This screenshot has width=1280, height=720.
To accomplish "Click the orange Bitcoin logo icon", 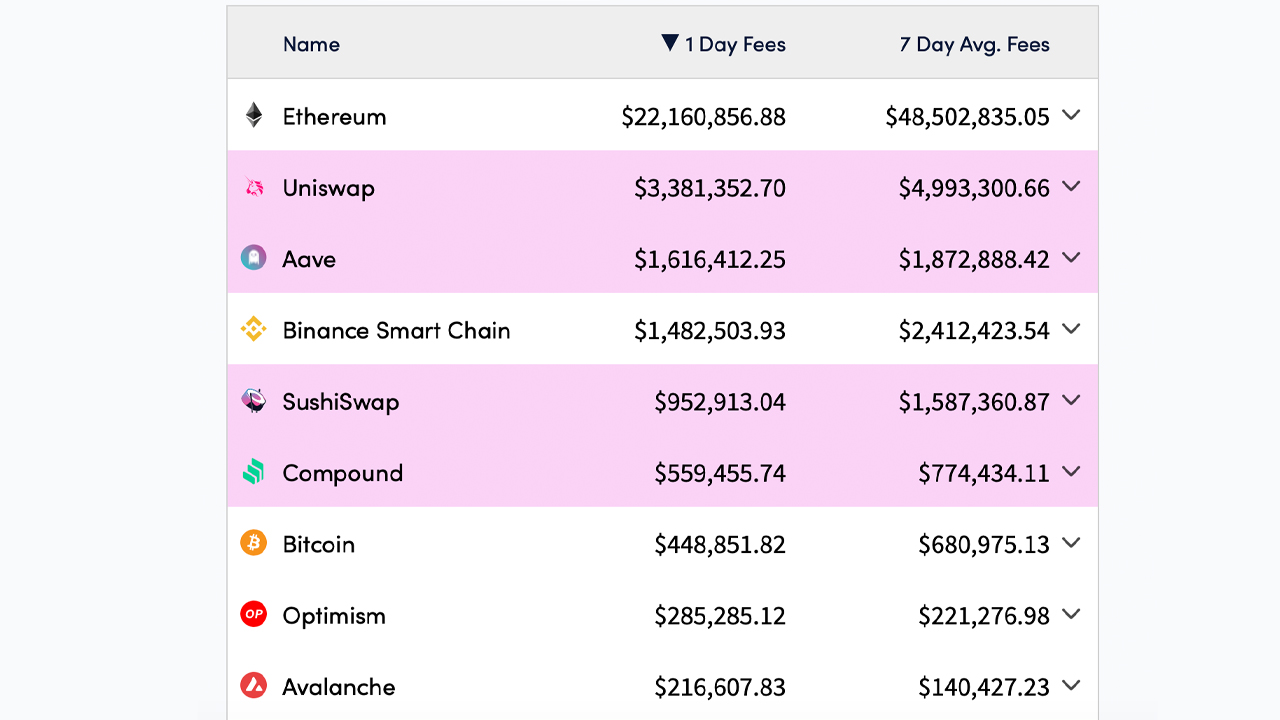I will tap(254, 543).
